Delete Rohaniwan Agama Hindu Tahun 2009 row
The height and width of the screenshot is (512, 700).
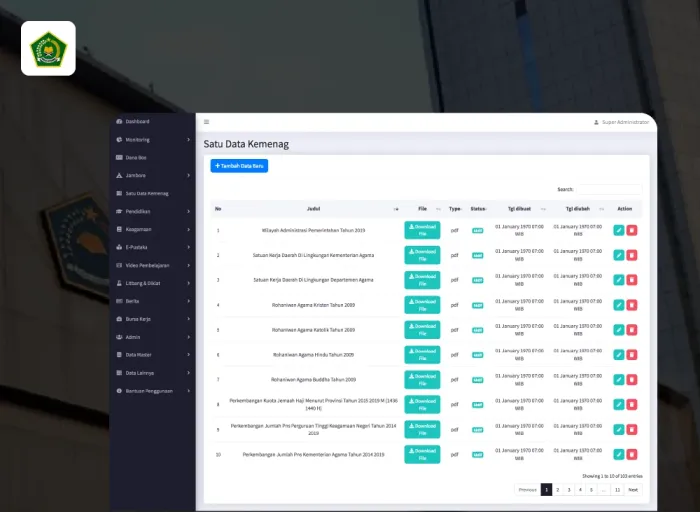pos(631,355)
